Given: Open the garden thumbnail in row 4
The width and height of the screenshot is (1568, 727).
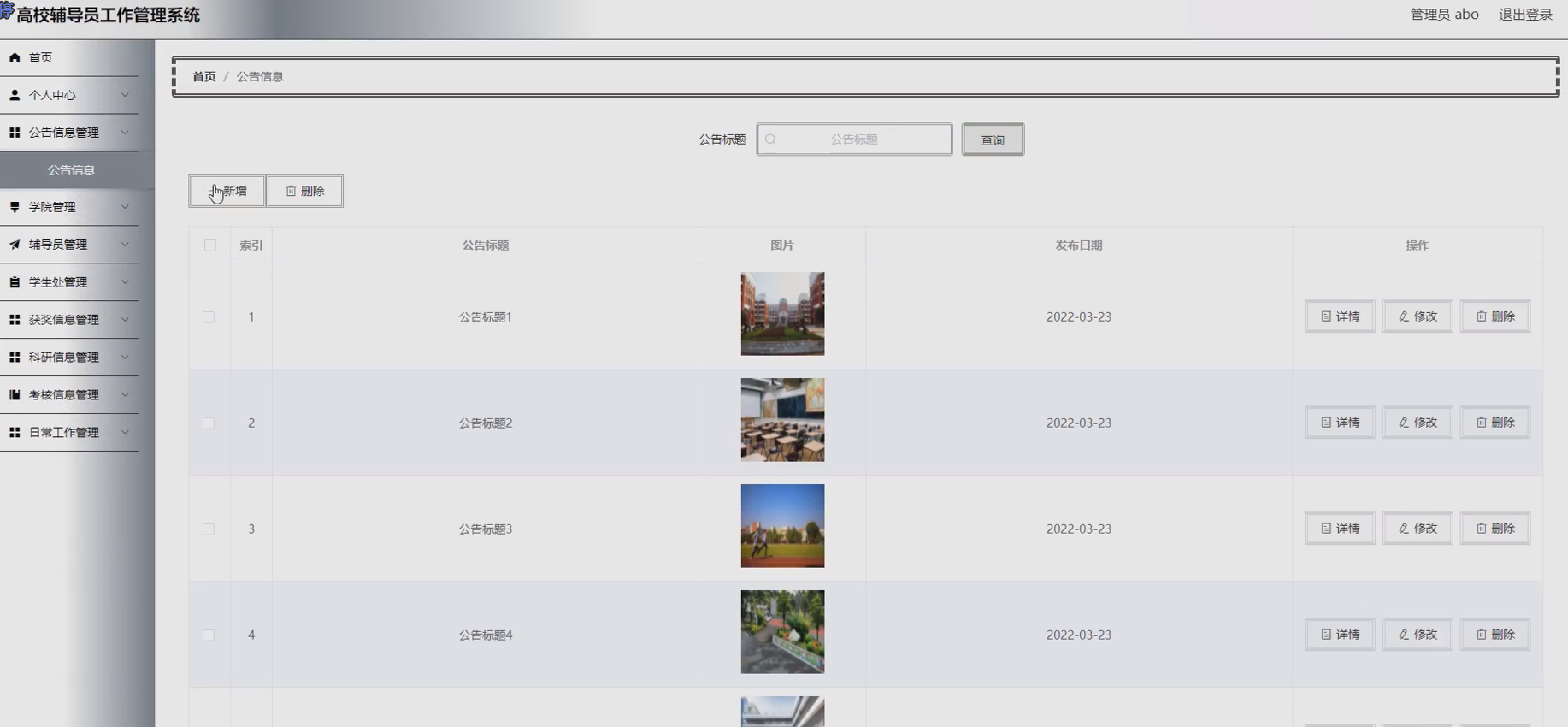Looking at the screenshot, I should point(782,632).
